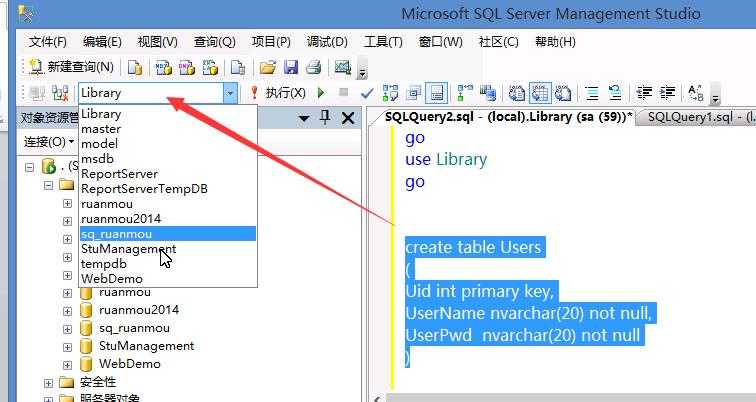Open the 查询(Q) menu
The width and height of the screenshot is (756, 402).
pos(215,42)
